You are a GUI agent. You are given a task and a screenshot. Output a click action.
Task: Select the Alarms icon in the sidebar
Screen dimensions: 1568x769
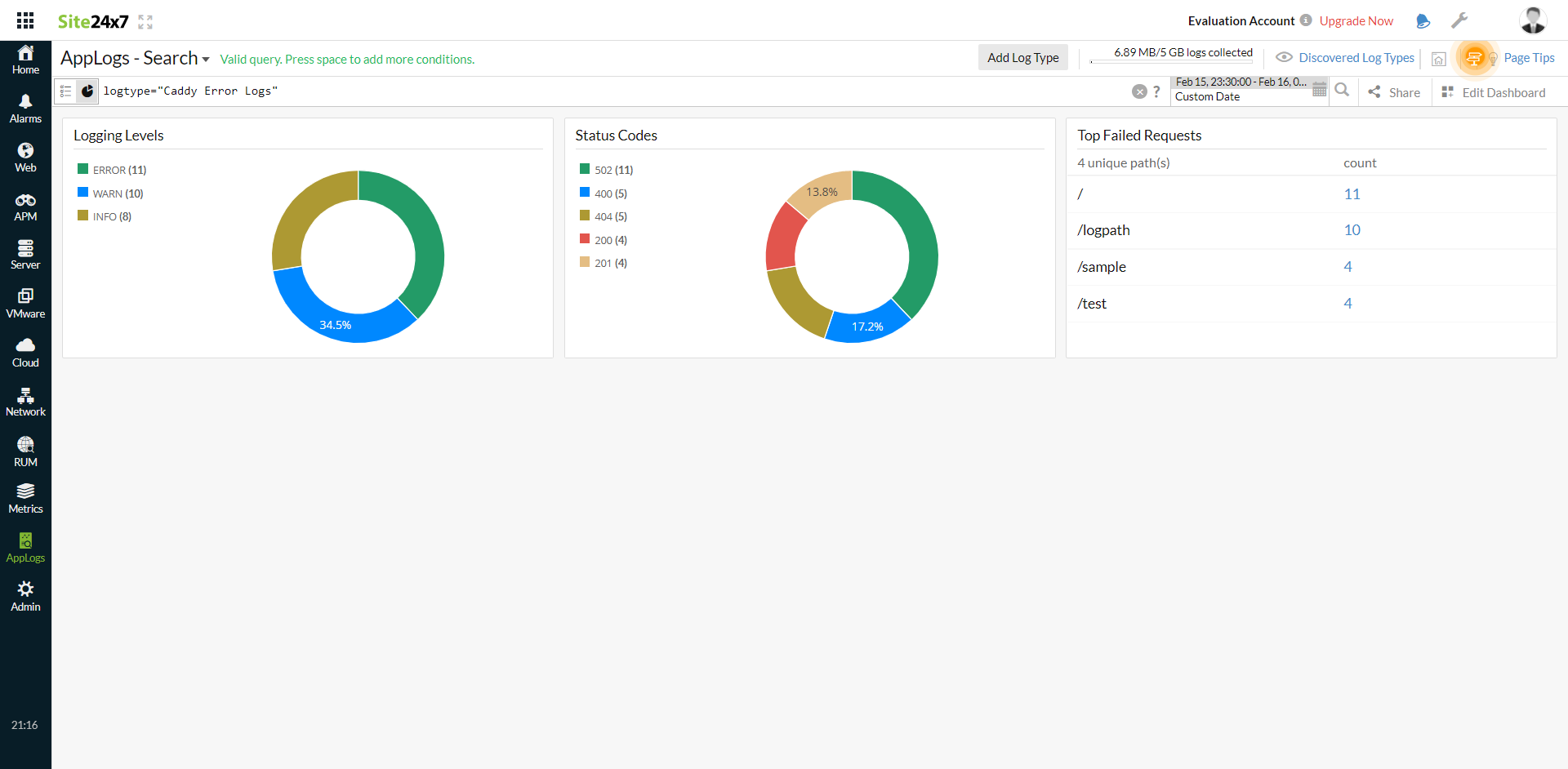25,107
